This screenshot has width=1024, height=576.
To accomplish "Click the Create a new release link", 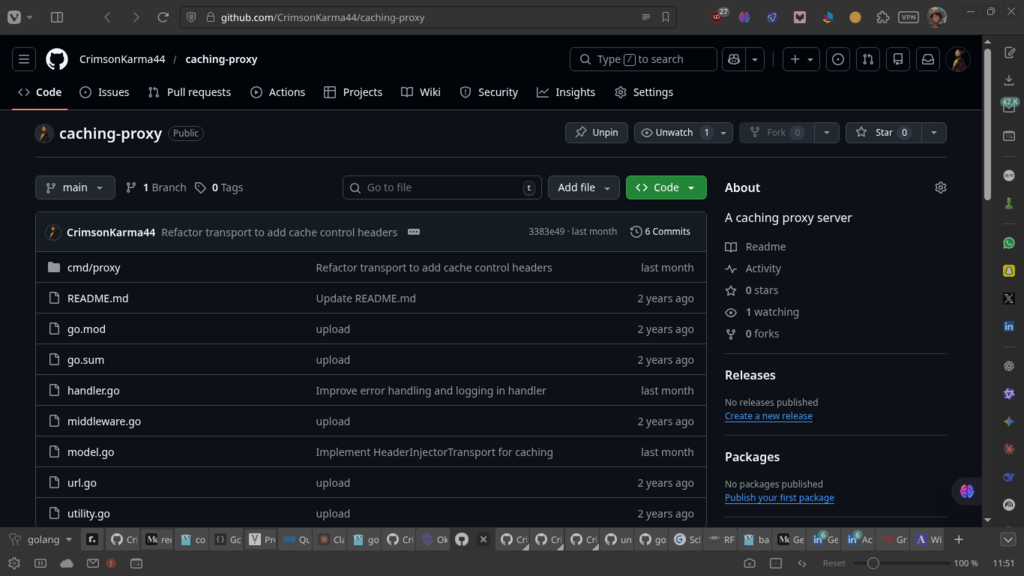I will pyautogui.click(x=768, y=416).
